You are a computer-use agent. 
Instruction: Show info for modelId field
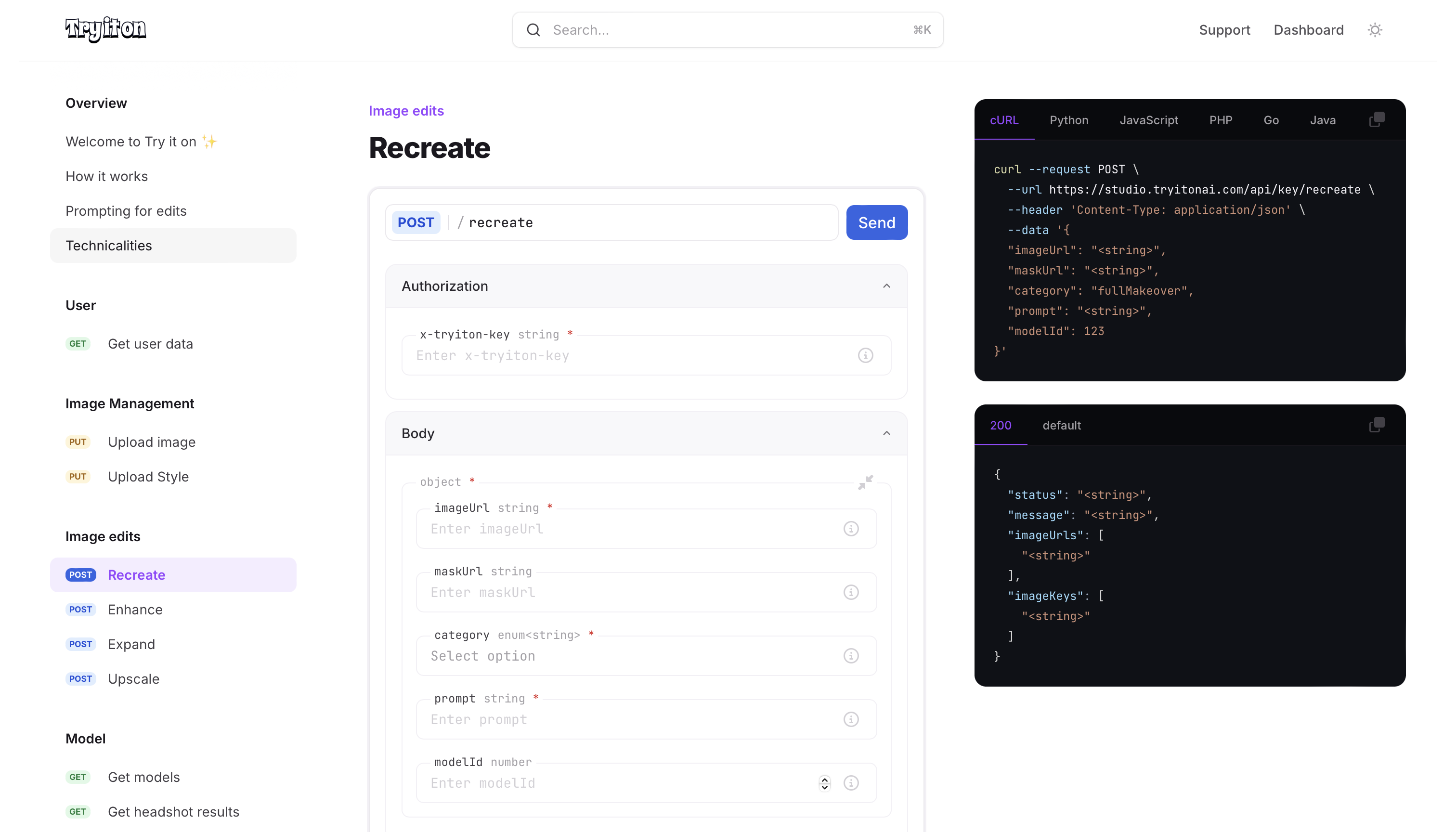coord(851,783)
